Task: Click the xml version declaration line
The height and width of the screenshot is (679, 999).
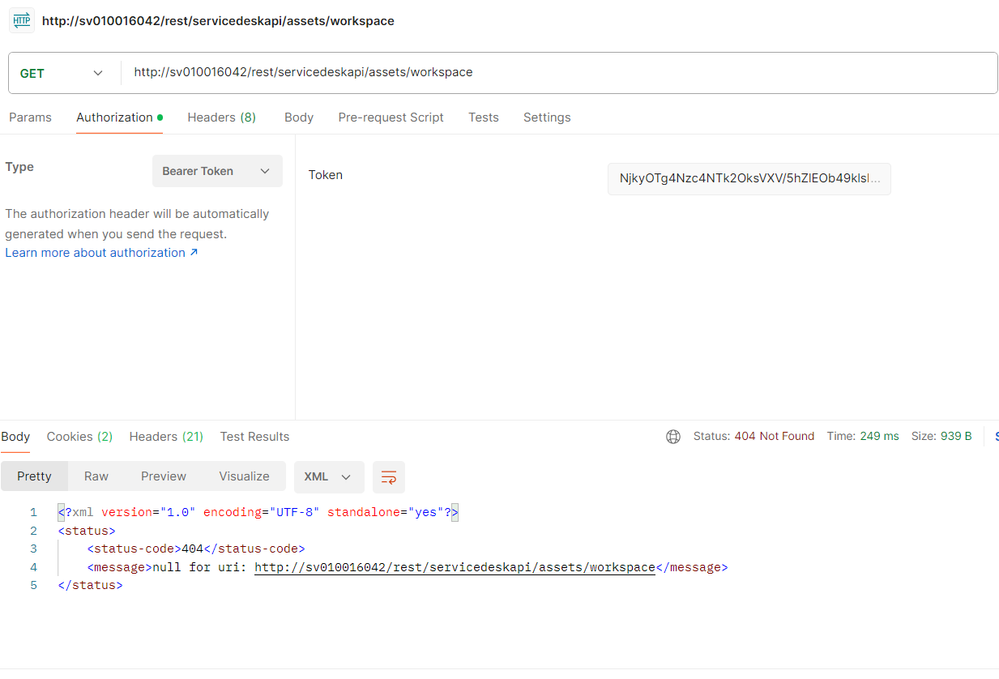Action: pos(258,512)
